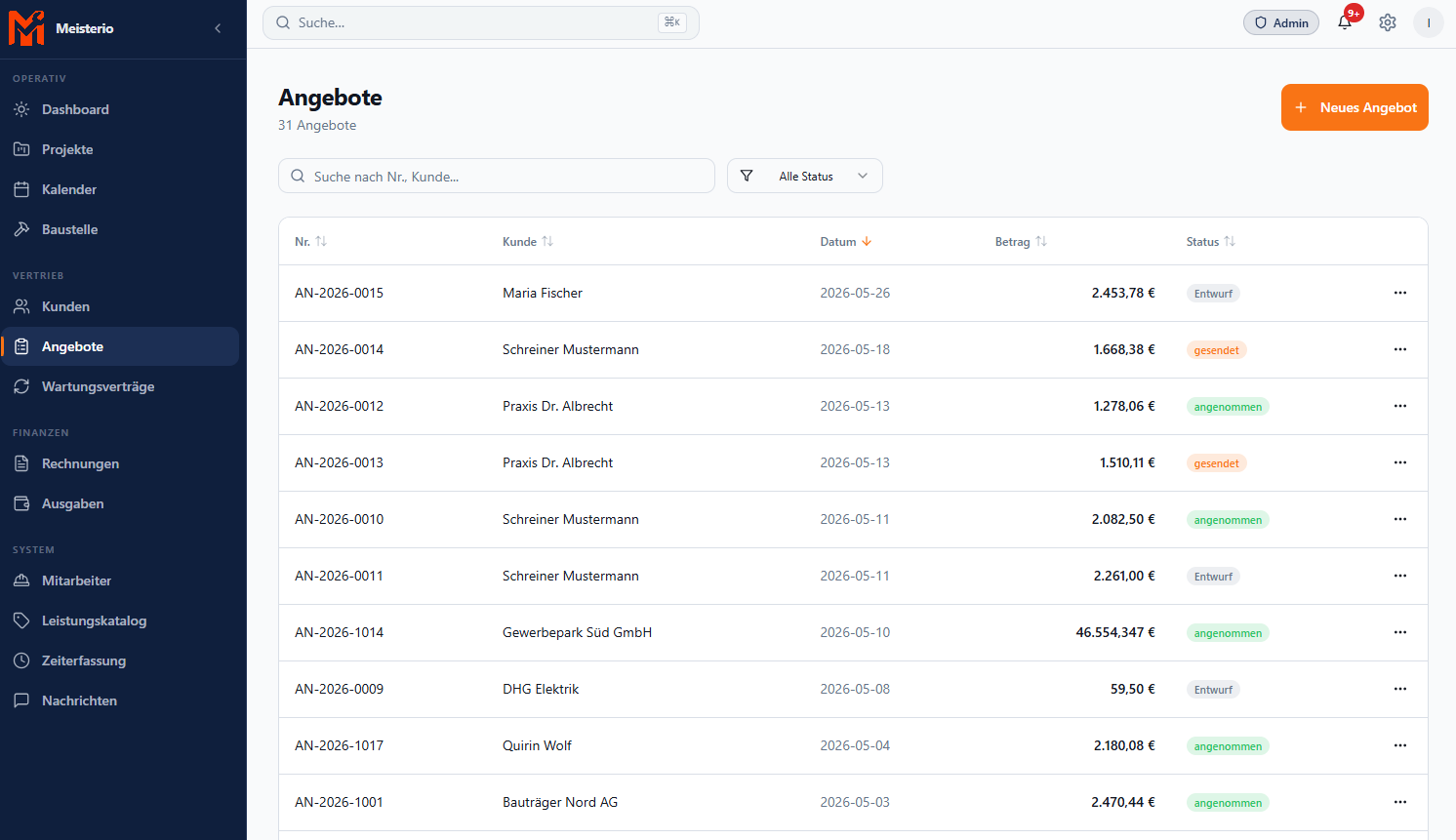
Task: Show row options for AN-2026-0009
Action: [1400, 689]
